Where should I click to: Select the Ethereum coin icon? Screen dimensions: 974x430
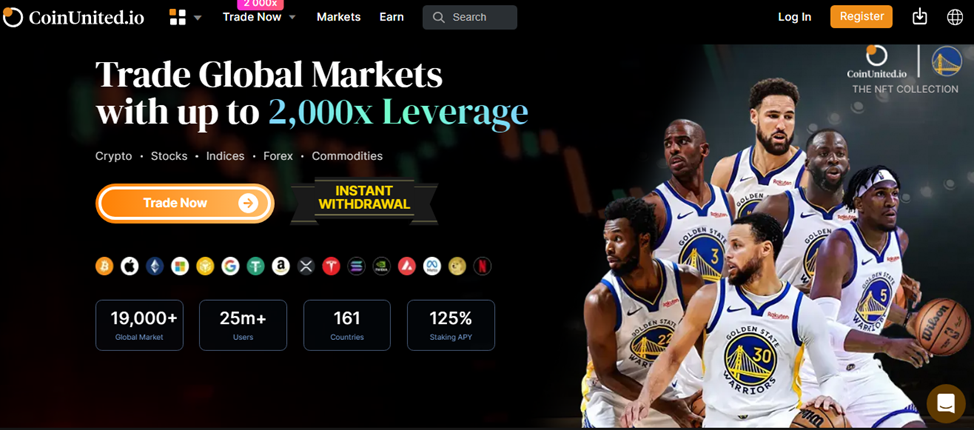click(155, 267)
